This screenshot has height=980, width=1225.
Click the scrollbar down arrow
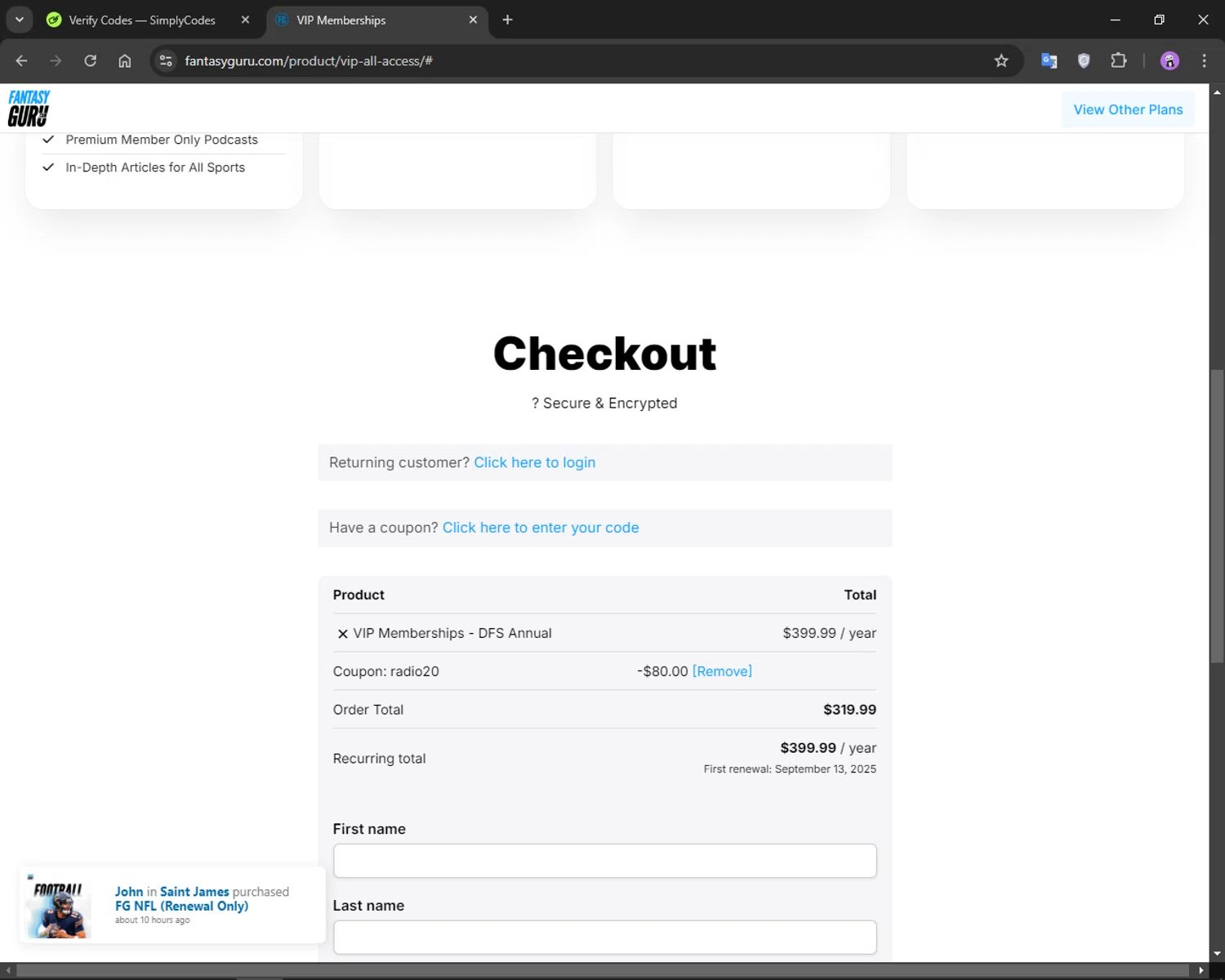point(1217,953)
